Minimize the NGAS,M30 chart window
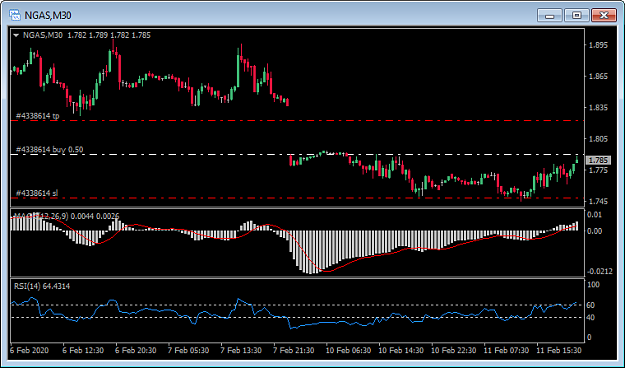The height and width of the screenshot is (368, 625). pyautogui.click(x=549, y=16)
